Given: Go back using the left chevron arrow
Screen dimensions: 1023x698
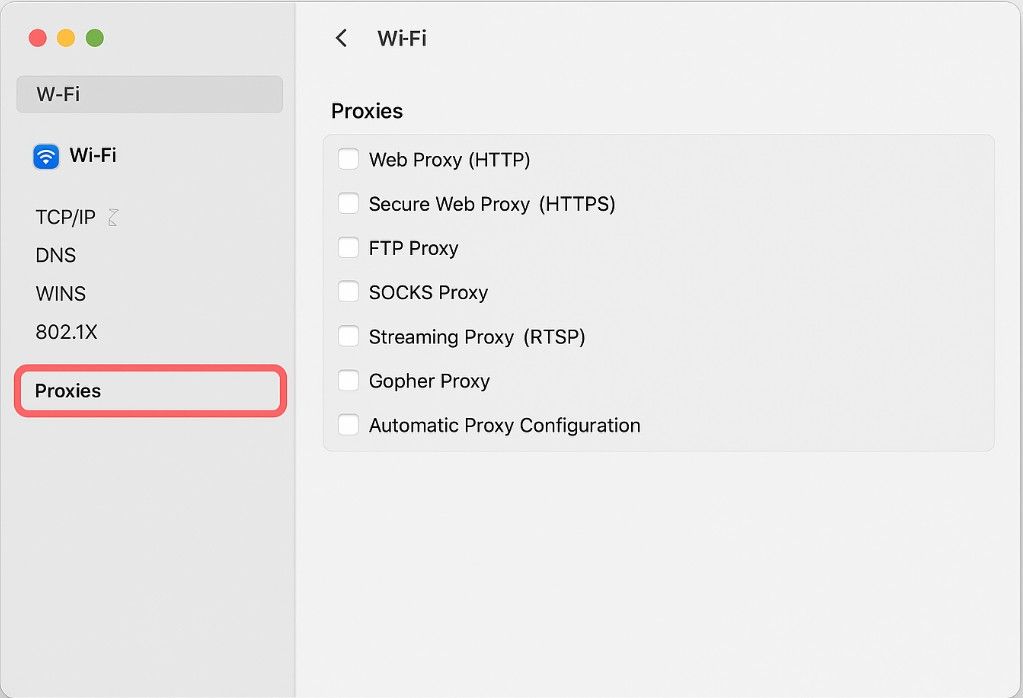Looking at the screenshot, I should pos(341,38).
